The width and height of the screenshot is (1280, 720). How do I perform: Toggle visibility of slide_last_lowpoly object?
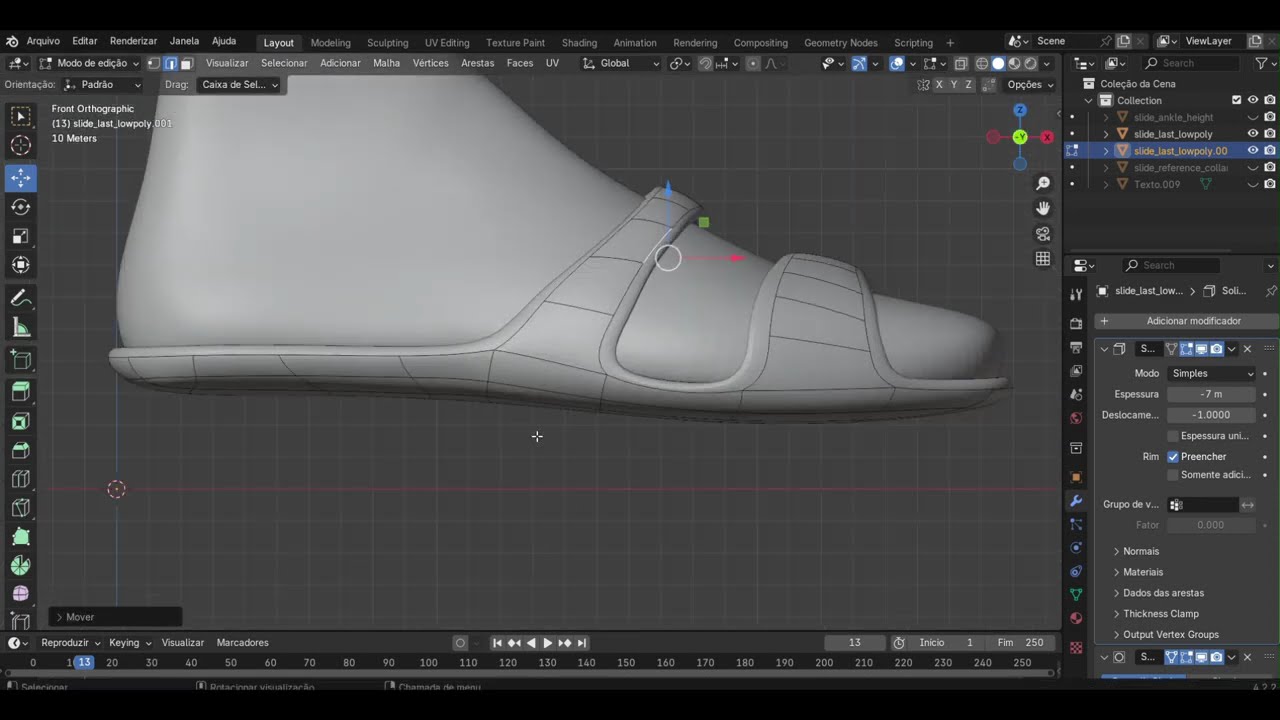pos(1252,134)
